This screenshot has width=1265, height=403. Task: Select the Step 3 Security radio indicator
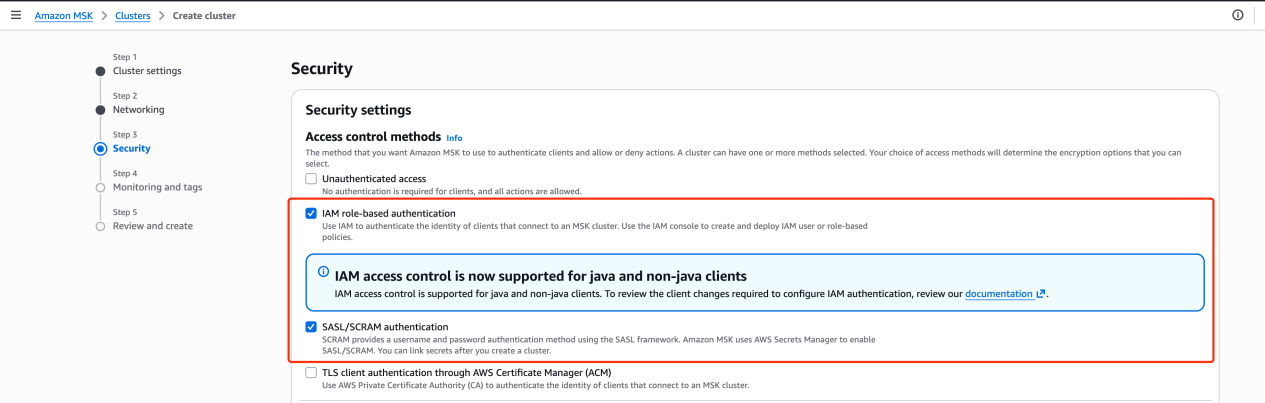pyautogui.click(x=100, y=148)
